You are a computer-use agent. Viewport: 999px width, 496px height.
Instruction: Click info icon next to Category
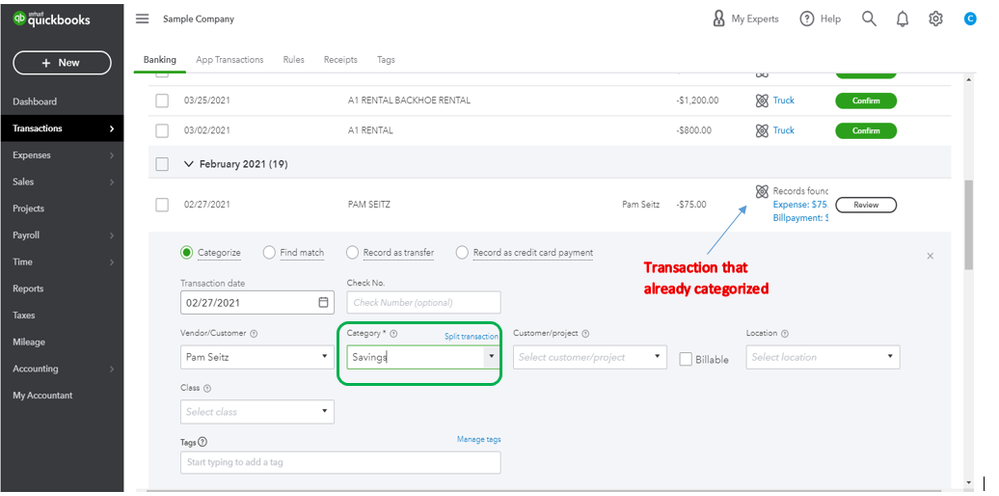pos(394,334)
